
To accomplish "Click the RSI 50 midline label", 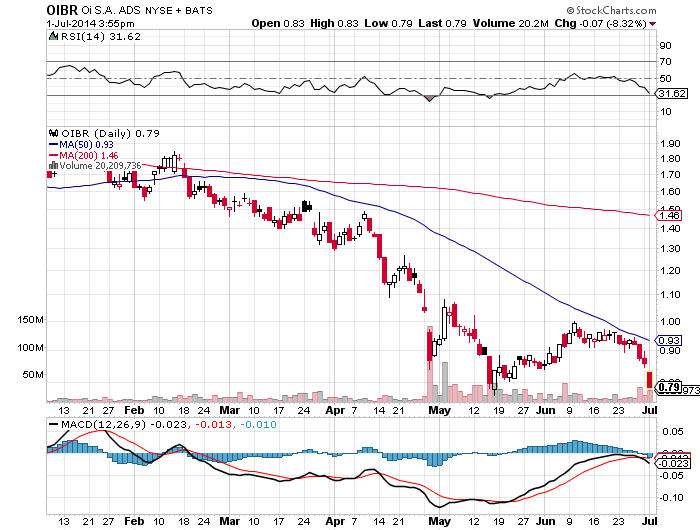I will (x=666, y=79).
